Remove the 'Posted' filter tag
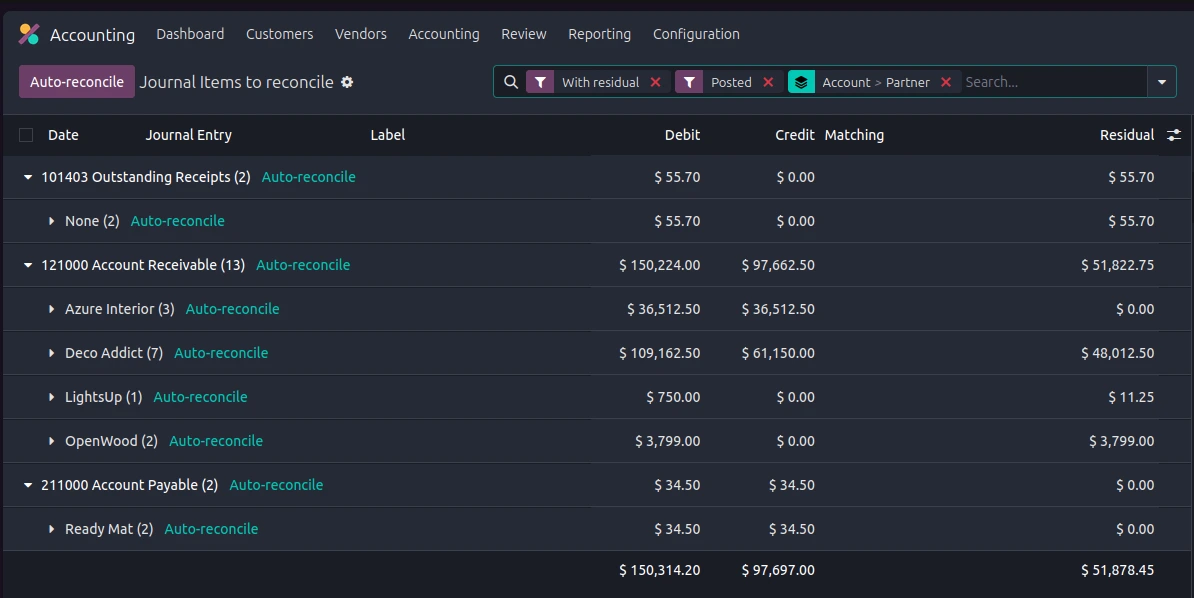 pos(768,82)
